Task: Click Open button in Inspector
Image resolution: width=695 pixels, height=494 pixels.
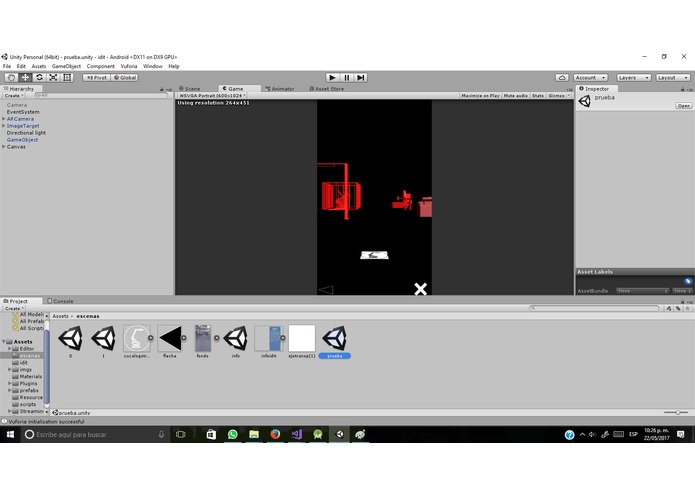Action: (x=683, y=106)
